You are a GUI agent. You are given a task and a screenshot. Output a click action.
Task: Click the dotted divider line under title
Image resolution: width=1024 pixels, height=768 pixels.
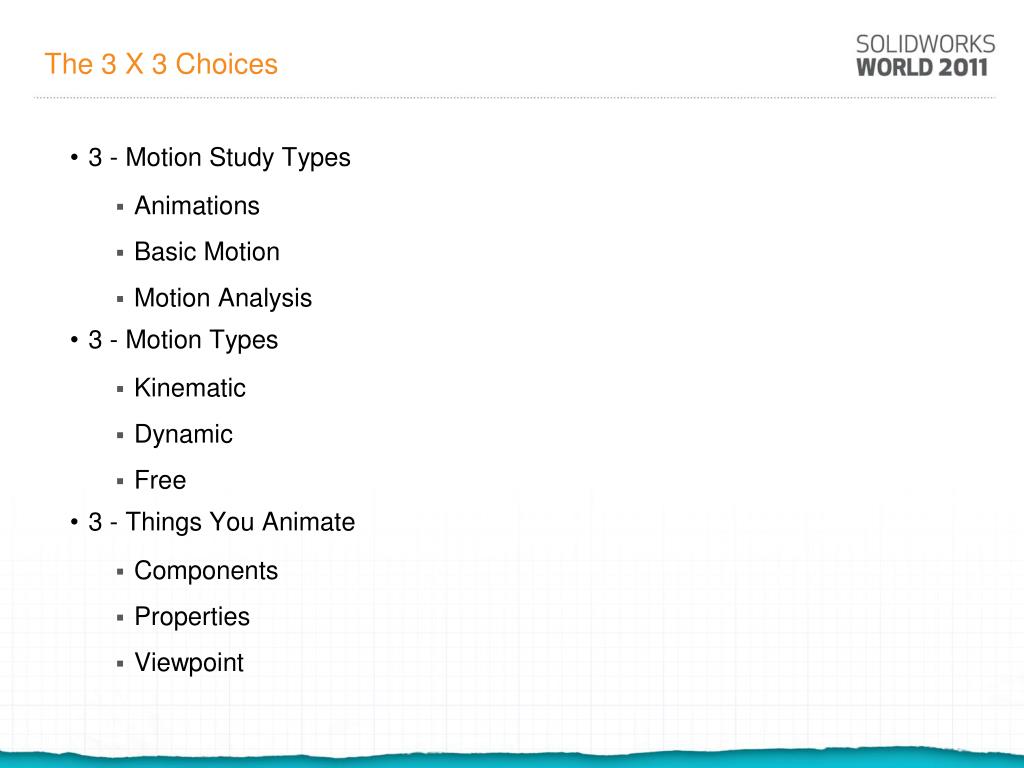[515, 98]
